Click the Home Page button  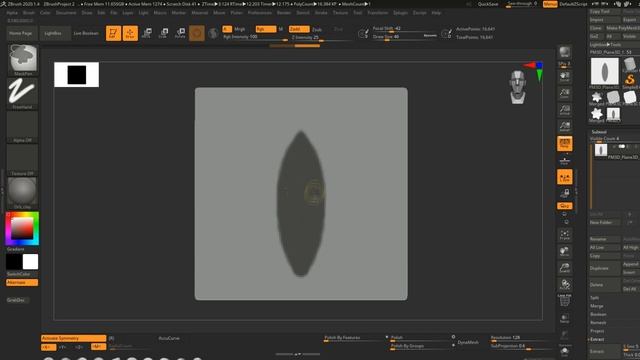pyautogui.click(x=21, y=33)
